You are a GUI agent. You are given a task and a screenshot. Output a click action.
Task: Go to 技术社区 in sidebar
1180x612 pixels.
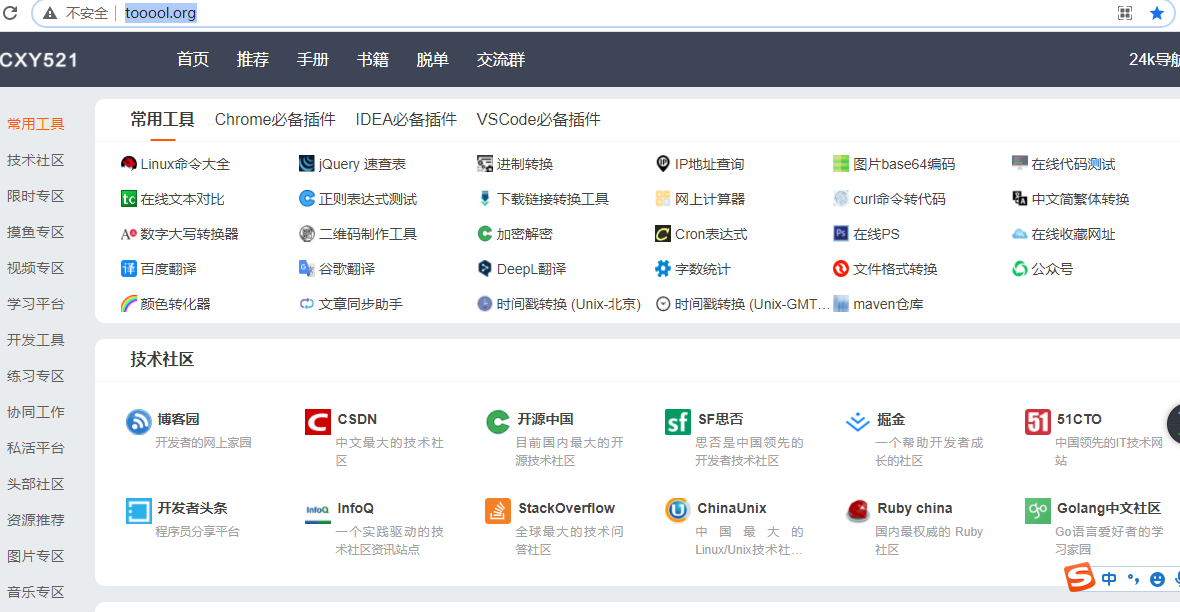tap(35, 160)
